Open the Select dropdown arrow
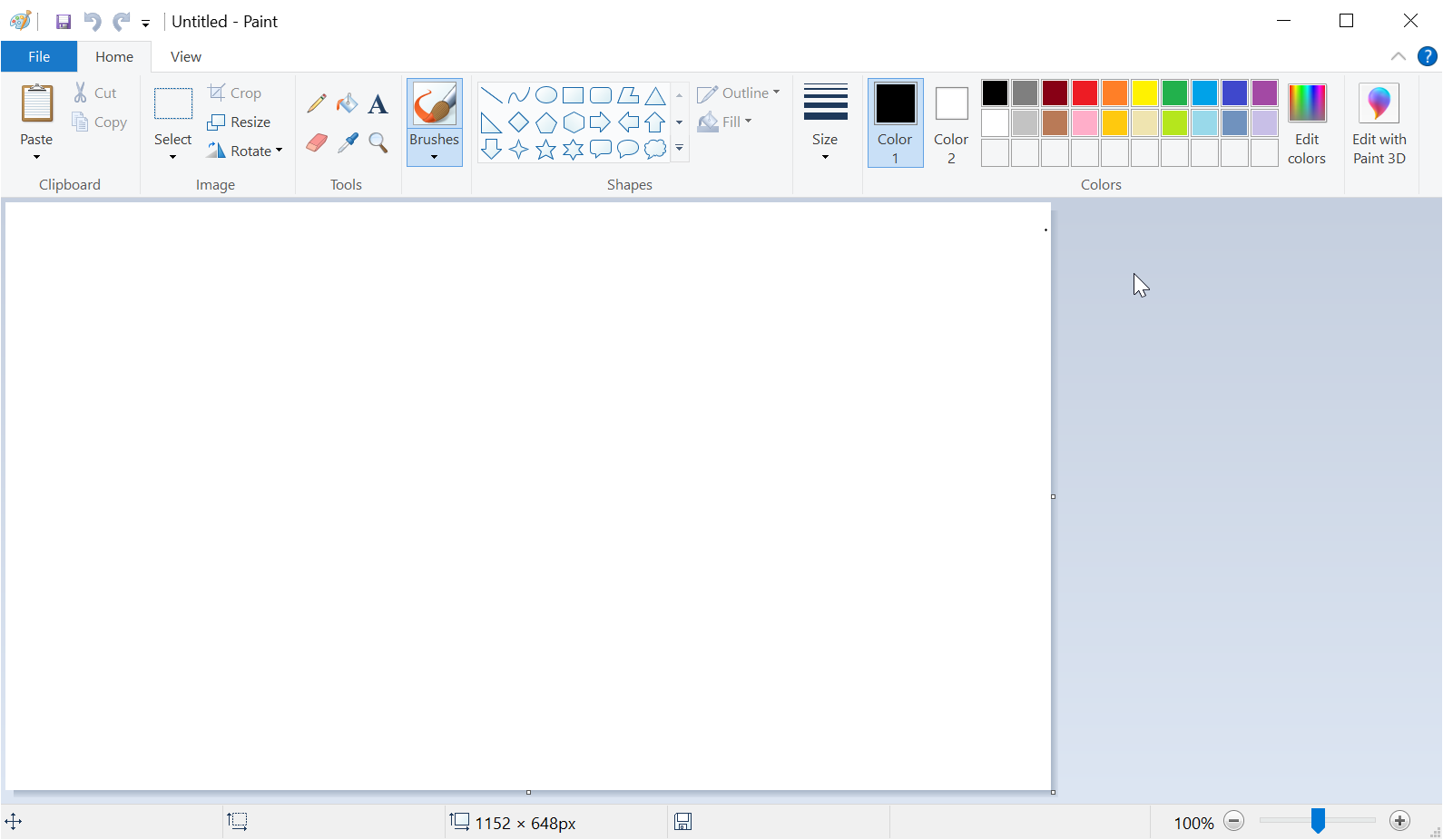This screenshot has height=840, width=1443. click(172, 158)
